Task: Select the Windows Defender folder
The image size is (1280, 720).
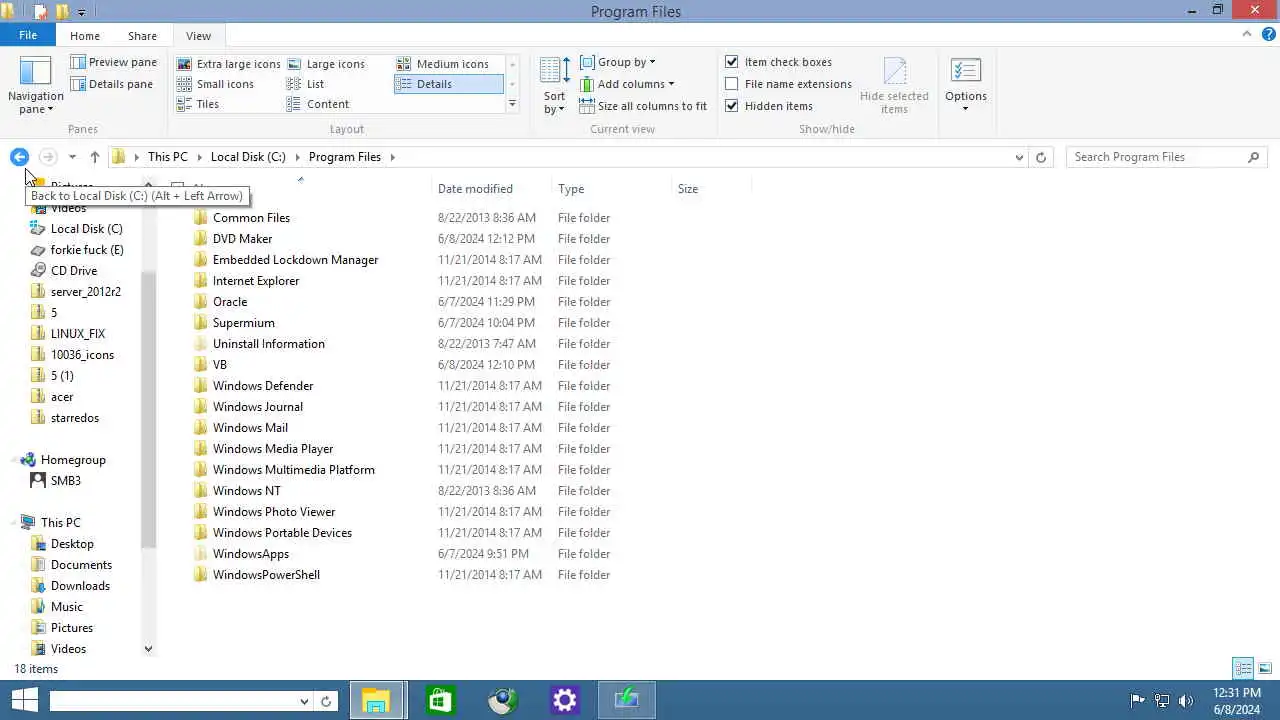Action: coord(263,386)
